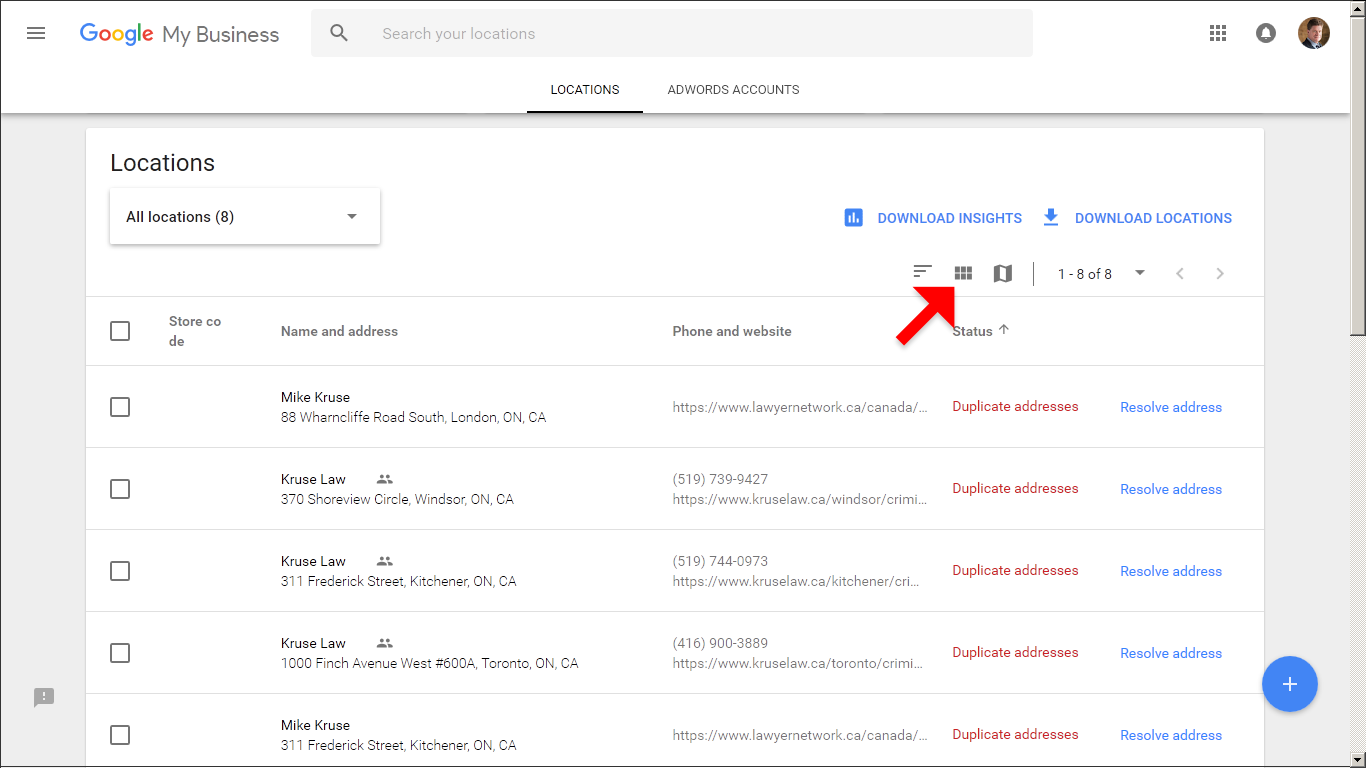Screen dimensions: 1366x768
Task: Click phone number (519) 739-9427
Action: [720, 479]
